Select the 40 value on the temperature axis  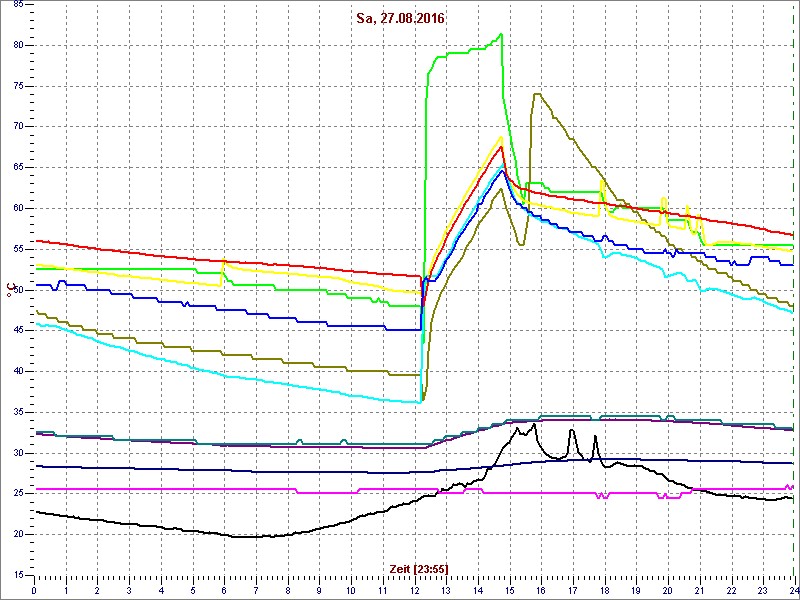[17, 371]
